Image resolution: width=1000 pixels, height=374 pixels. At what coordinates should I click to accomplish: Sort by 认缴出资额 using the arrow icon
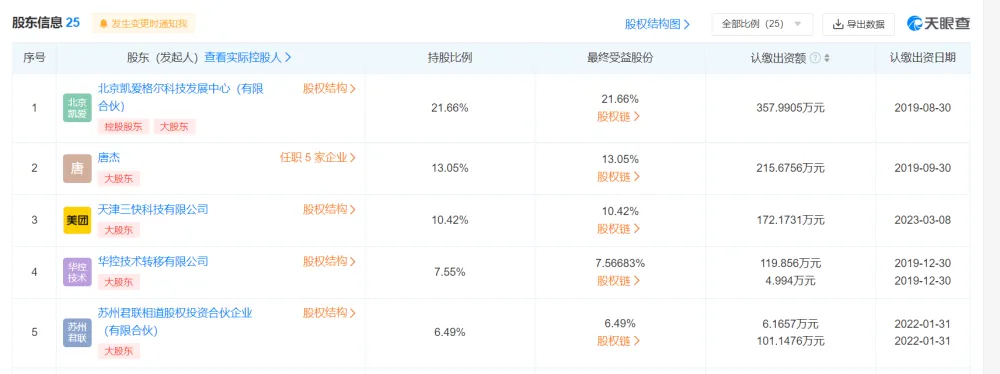tap(827, 58)
